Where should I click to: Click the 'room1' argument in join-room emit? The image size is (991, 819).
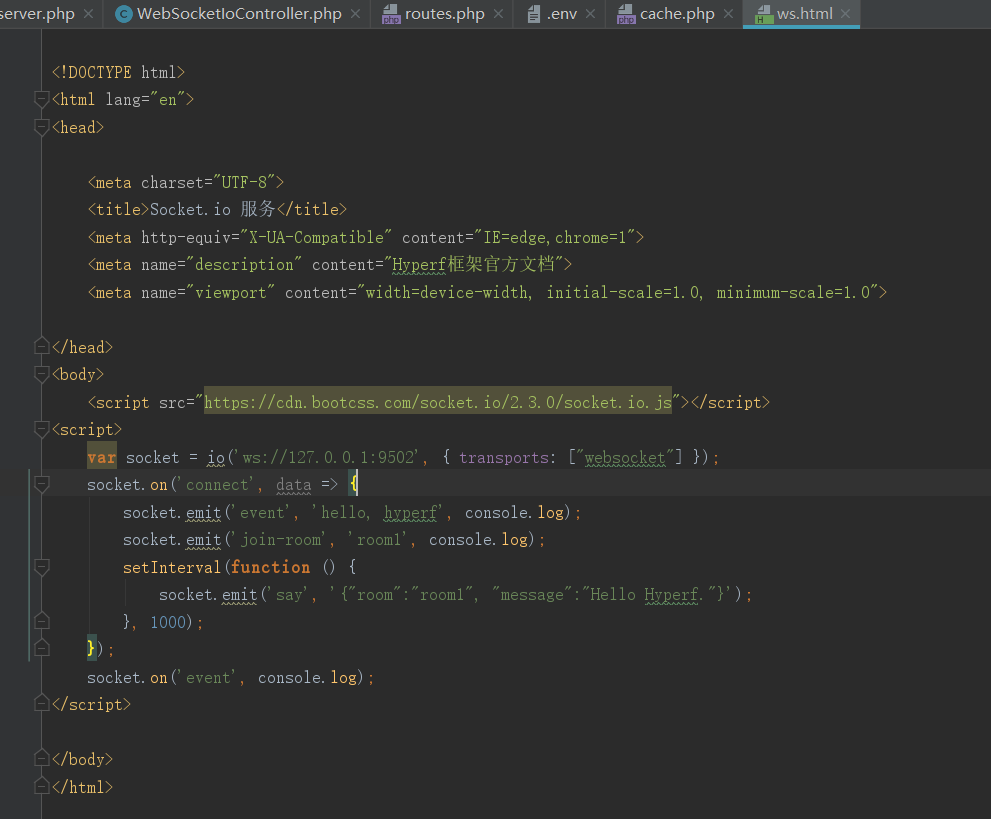379,539
